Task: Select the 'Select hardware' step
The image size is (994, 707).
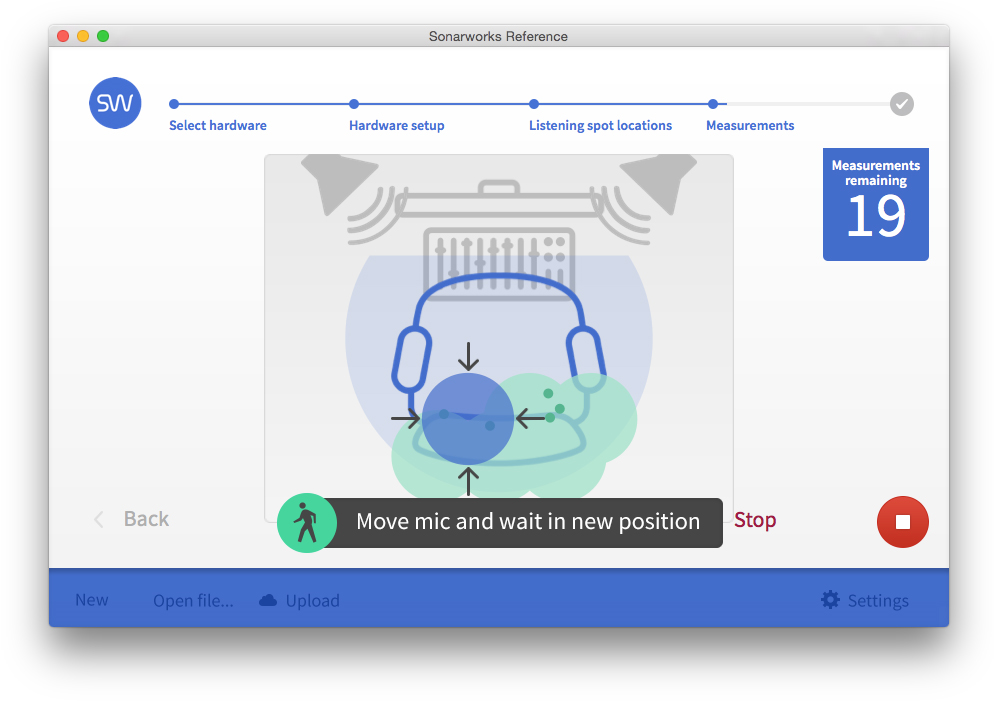Action: click(x=217, y=126)
